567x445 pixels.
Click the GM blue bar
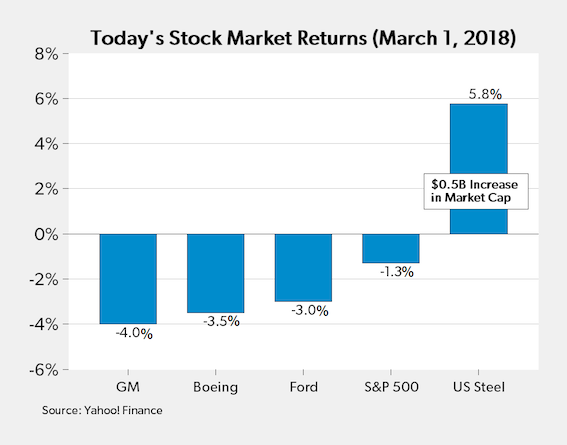128,279
